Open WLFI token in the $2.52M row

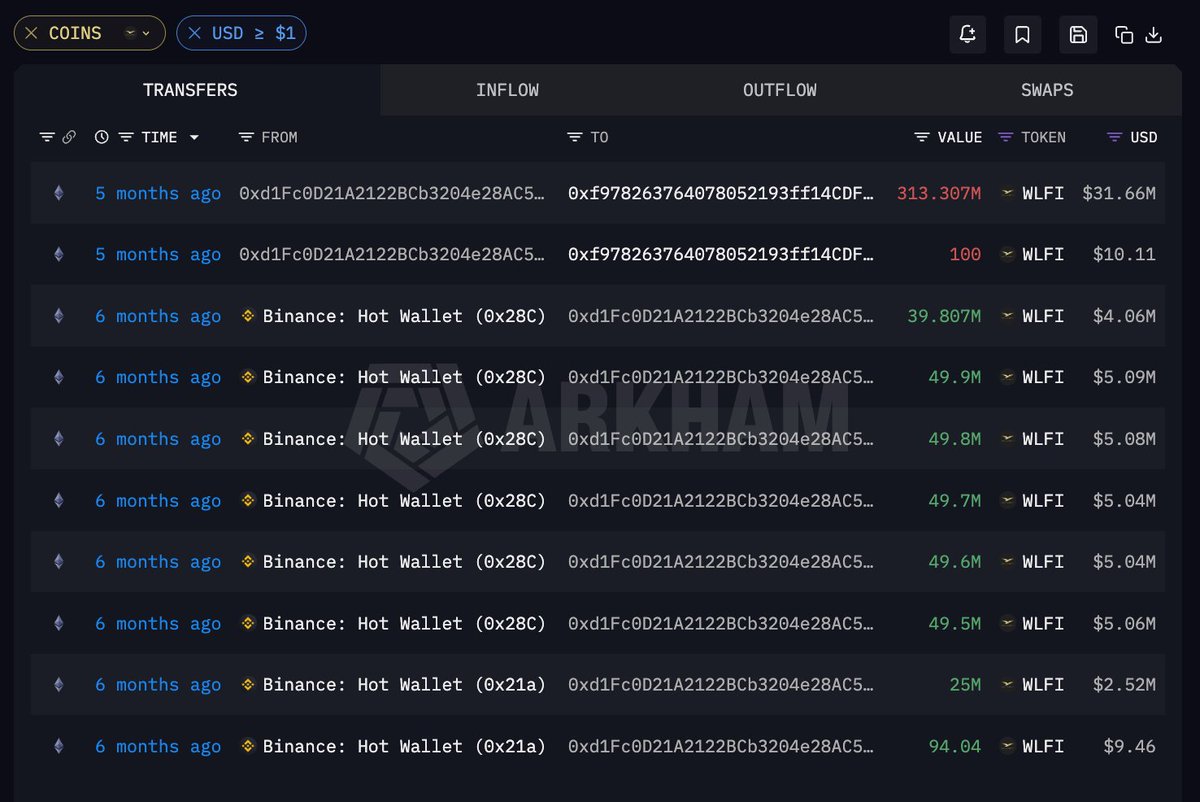point(1043,685)
